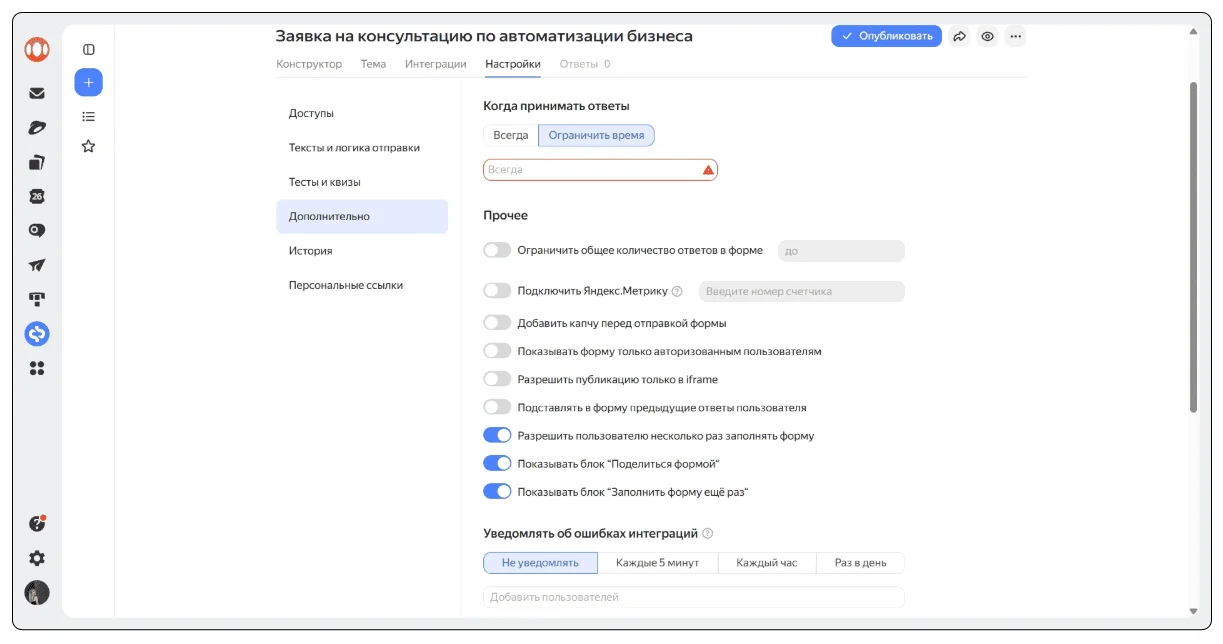Viewport: 1223px width, 644px height.
Task: Open the Настройки tab
Action: click(513, 64)
